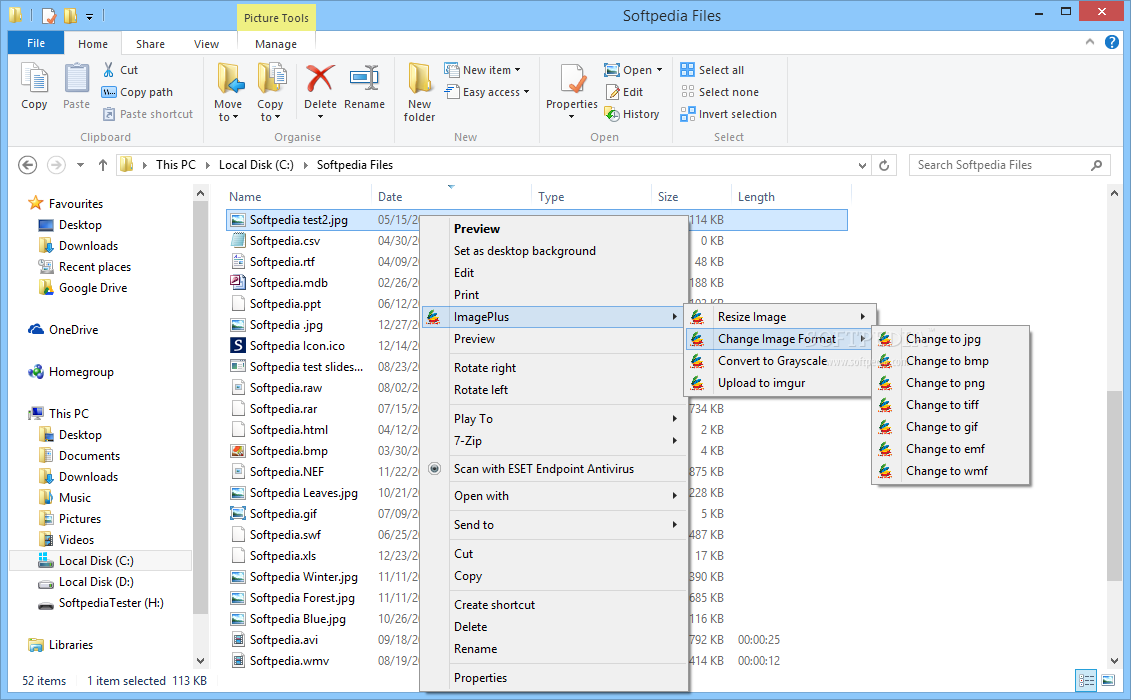
Task: Click the Paste clipboard icon
Action: [76, 78]
